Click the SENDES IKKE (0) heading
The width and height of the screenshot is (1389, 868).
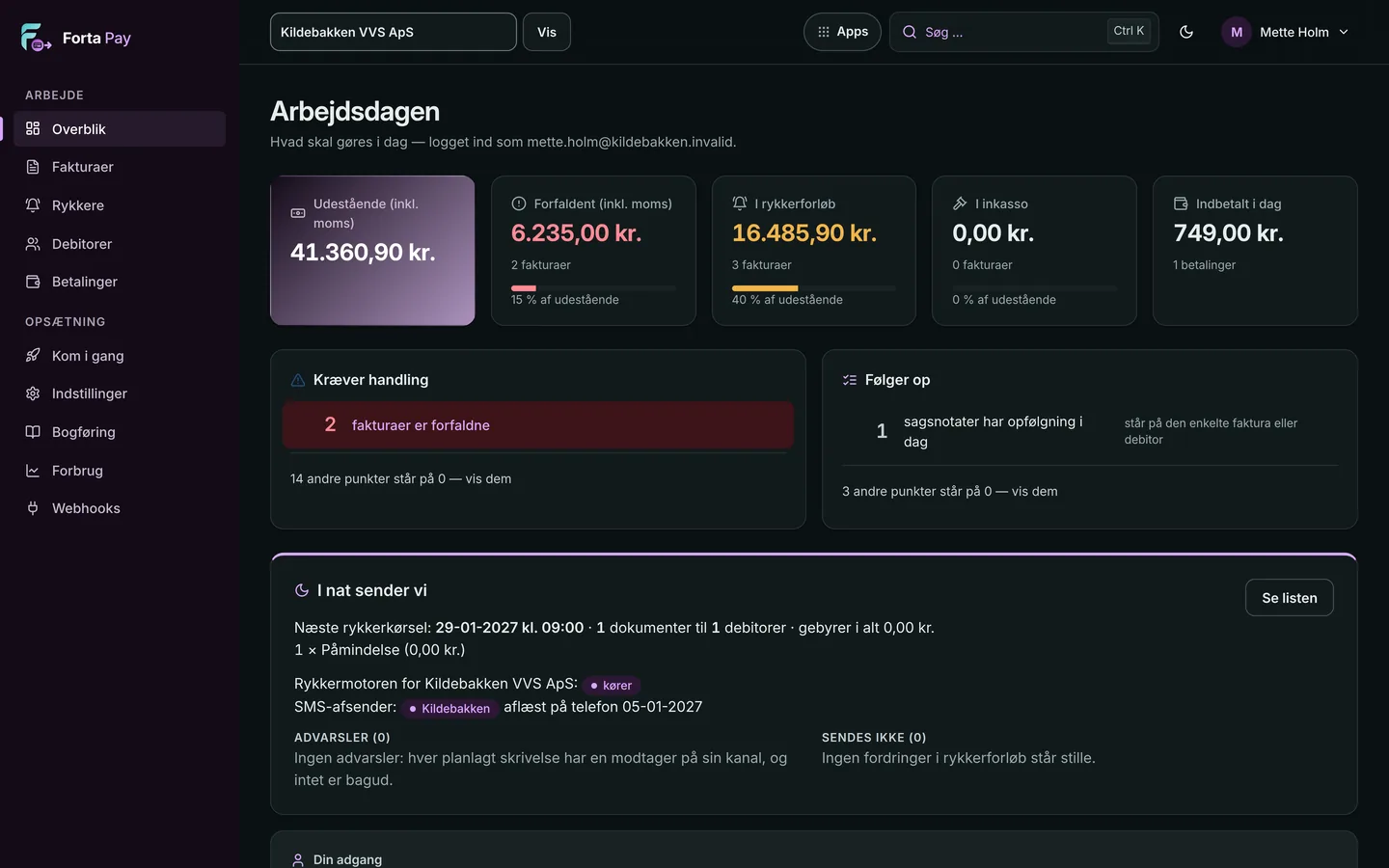874,738
